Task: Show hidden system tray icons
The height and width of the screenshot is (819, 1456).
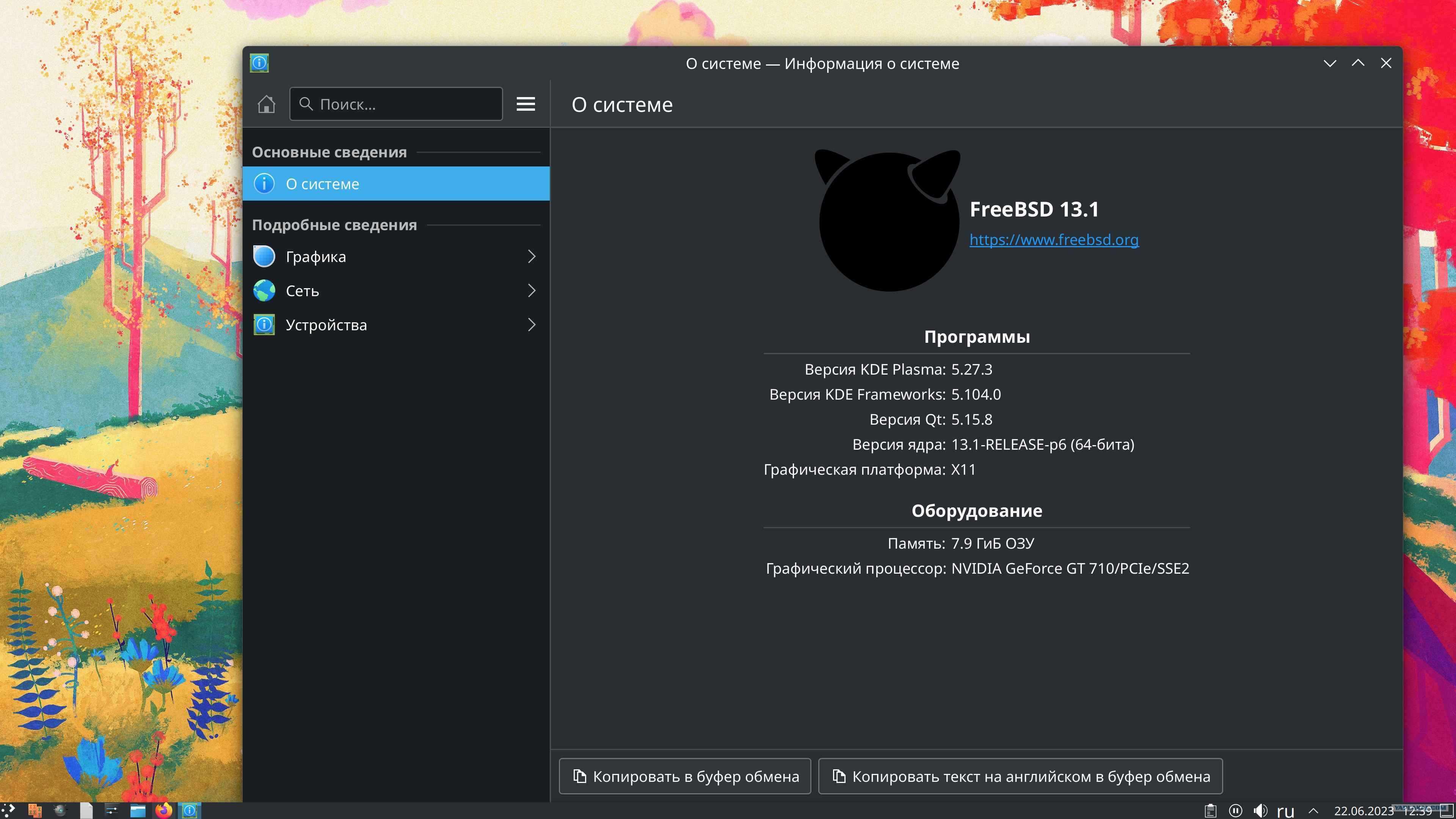Action: 1313,811
